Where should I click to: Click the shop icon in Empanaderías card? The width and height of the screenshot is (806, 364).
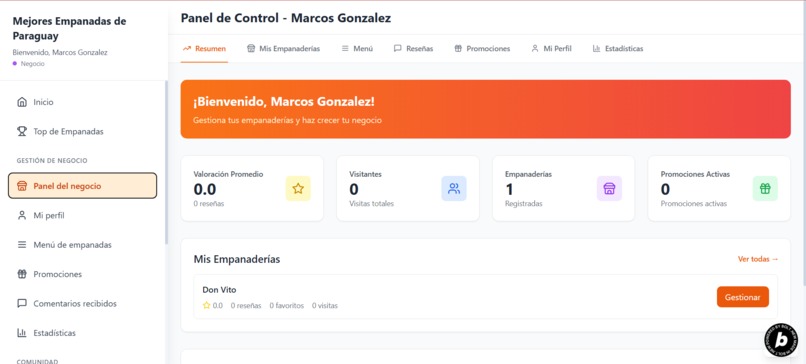point(609,189)
